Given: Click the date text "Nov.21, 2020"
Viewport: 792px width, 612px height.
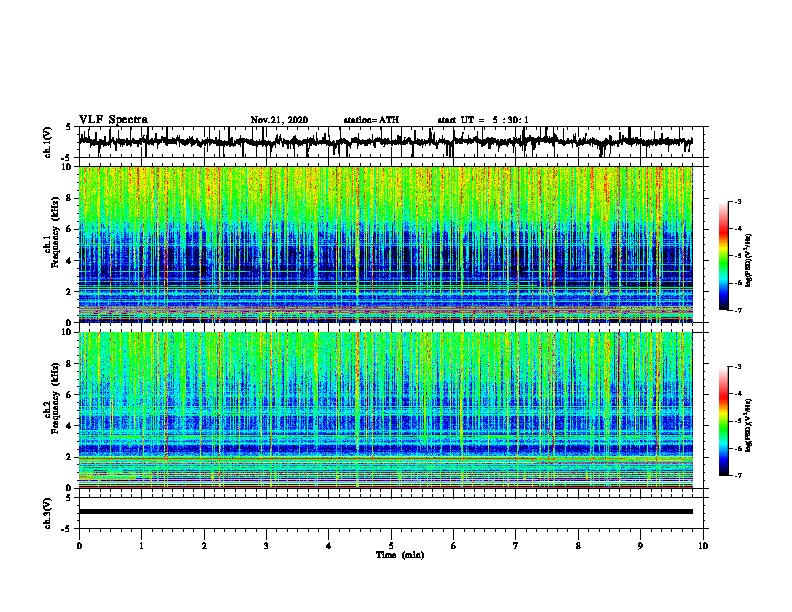Looking at the screenshot, I should 279,120.
